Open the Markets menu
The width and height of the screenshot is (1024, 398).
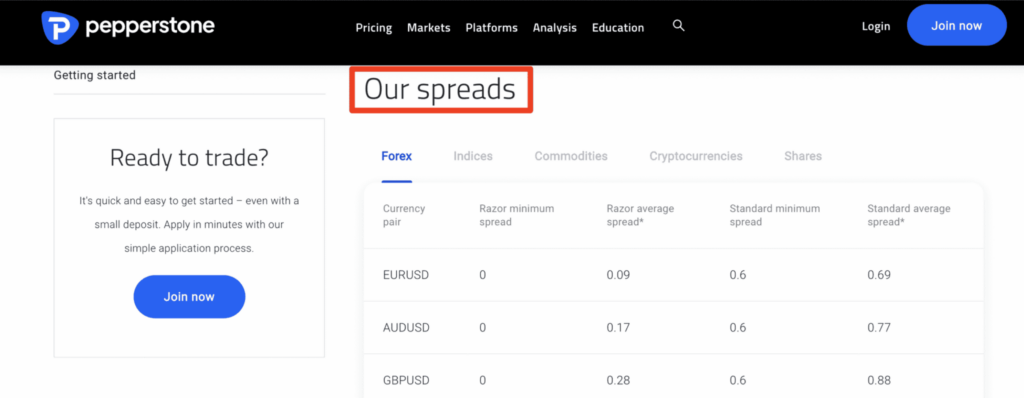pos(428,27)
